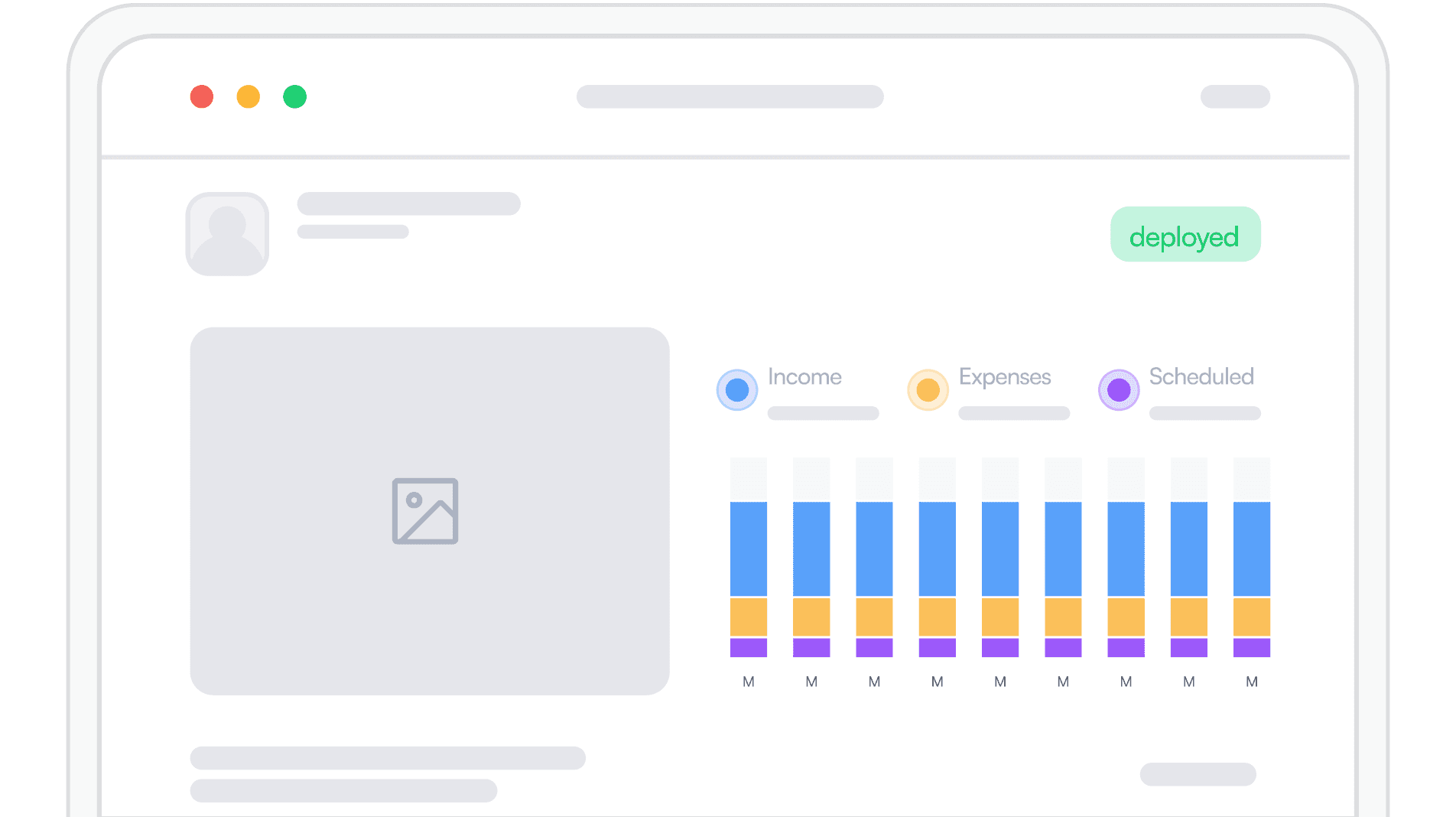The height and width of the screenshot is (817, 1456).
Task: Click the blue segment of first bar
Action: [x=749, y=548]
